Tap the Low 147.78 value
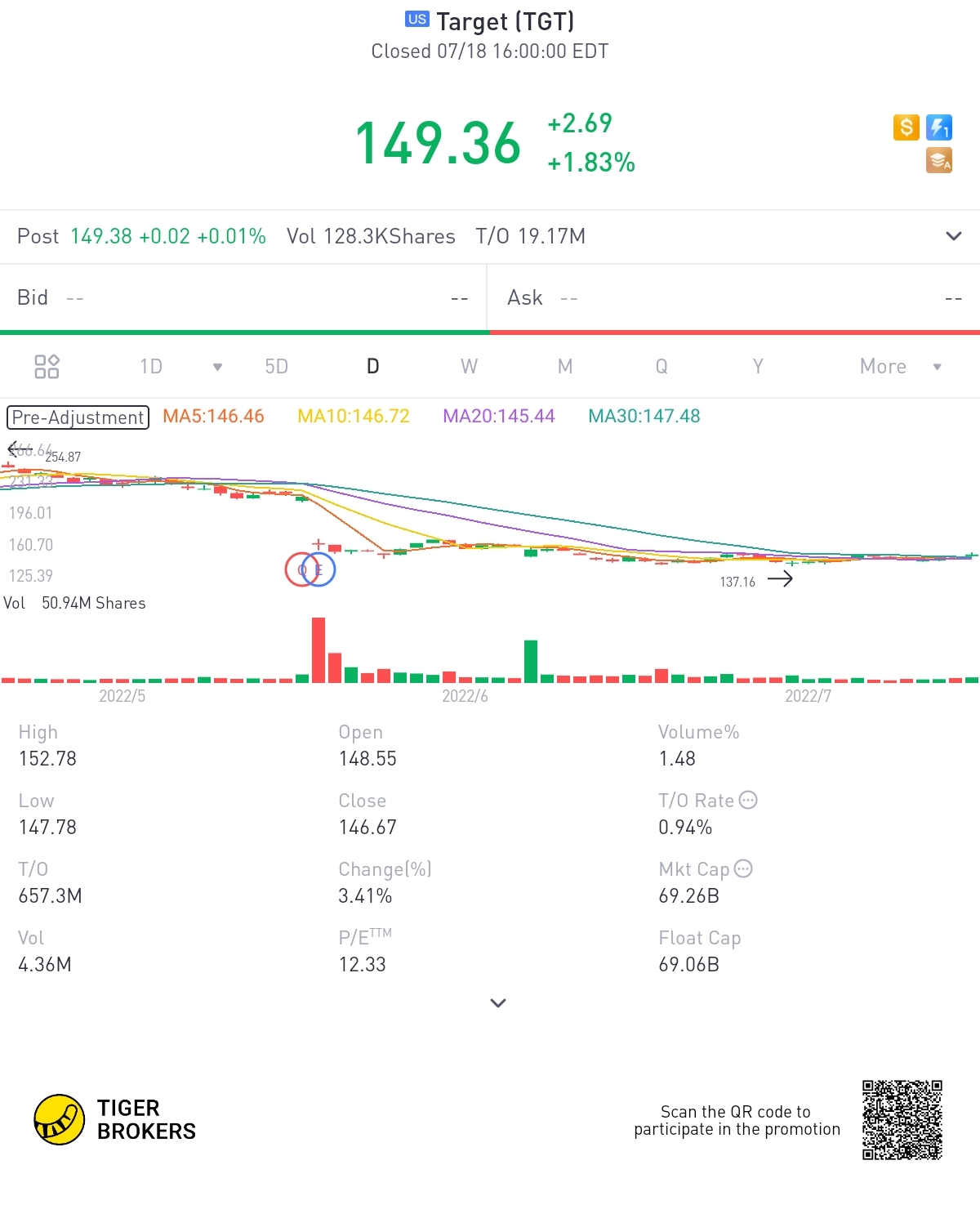This screenshot has width=980, height=1214. [47, 827]
